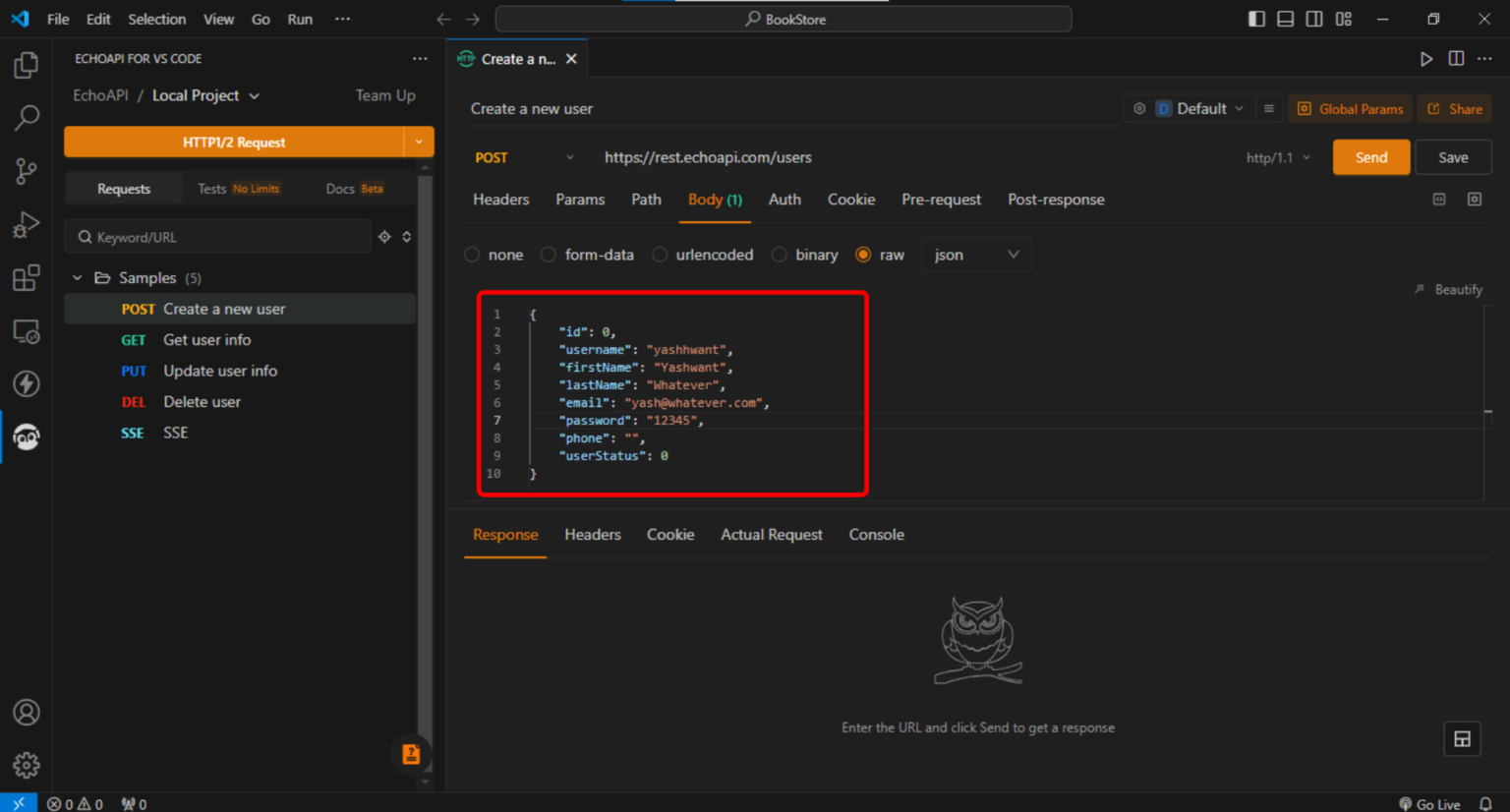Open the json format dropdown
The height and width of the screenshot is (812, 1510).
coord(976,255)
